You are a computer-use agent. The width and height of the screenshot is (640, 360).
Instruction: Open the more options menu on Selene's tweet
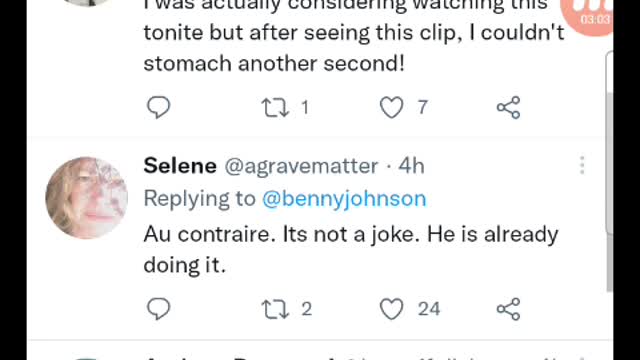click(x=582, y=165)
